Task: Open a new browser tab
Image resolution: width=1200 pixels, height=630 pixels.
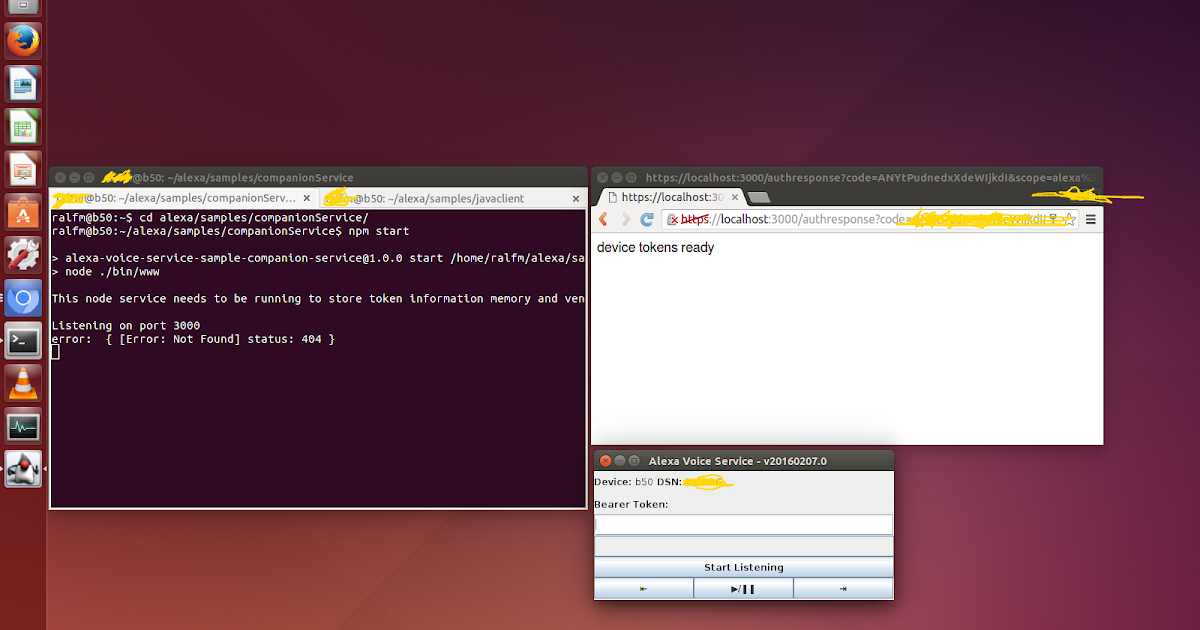Action: 758,198
